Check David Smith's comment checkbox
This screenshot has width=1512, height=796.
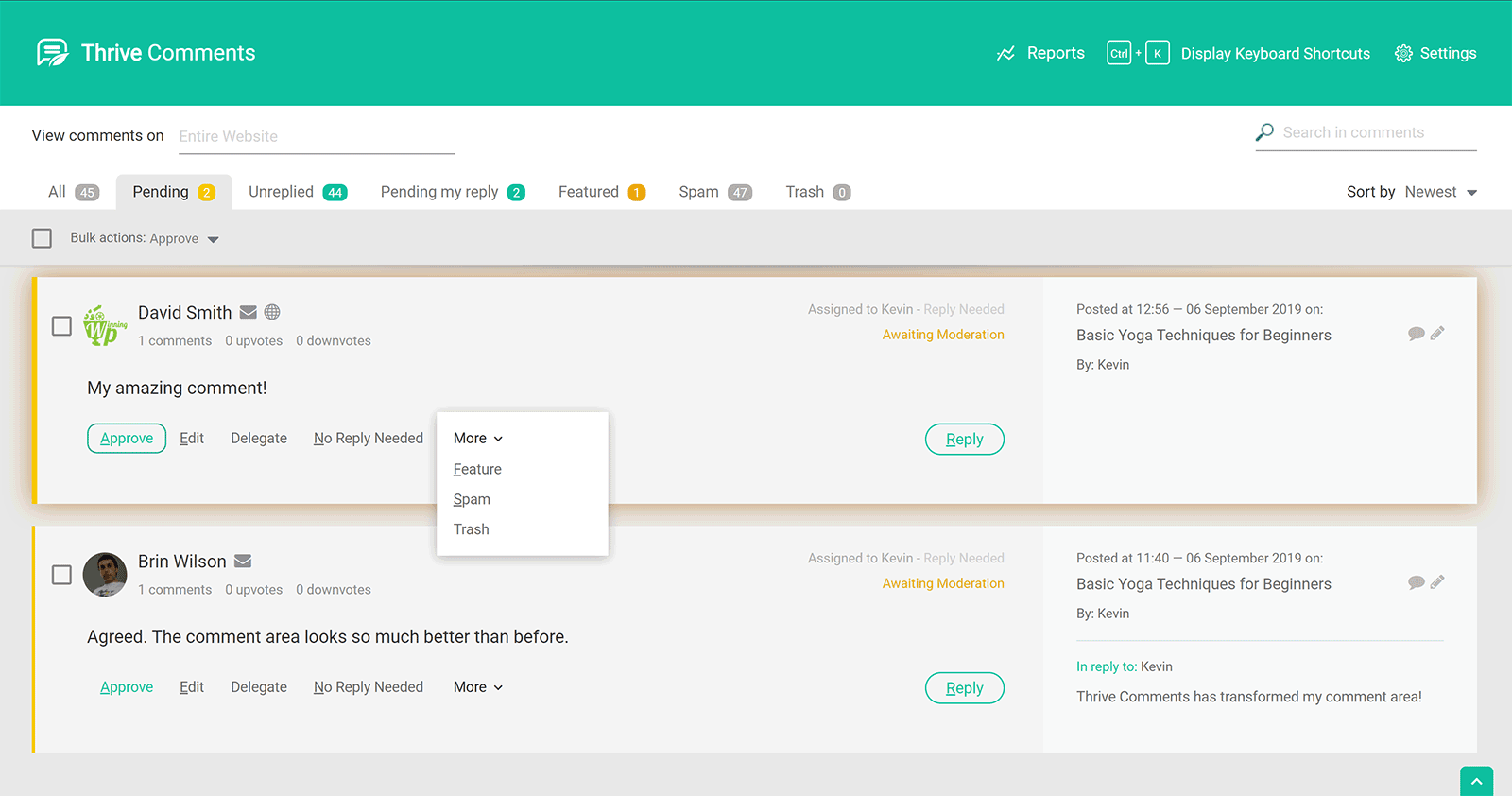tap(61, 326)
